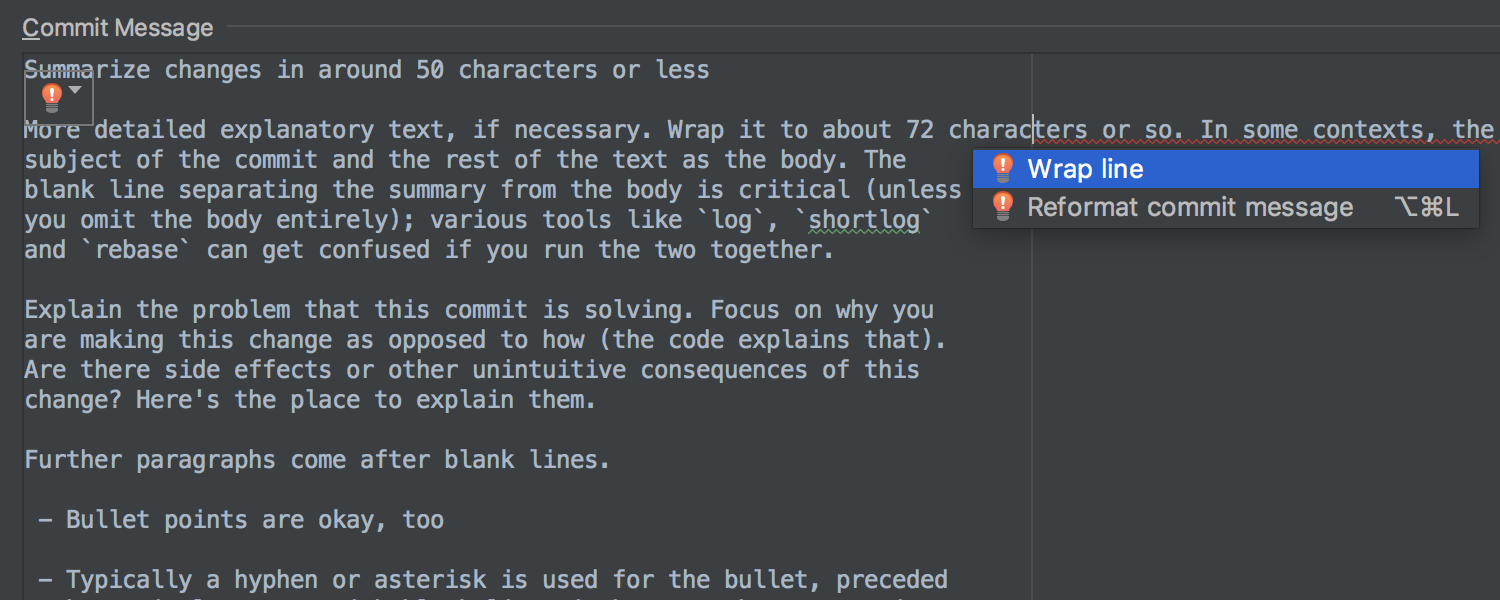
Task: Click the Commit Message section label
Action: pyautogui.click(x=118, y=28)
